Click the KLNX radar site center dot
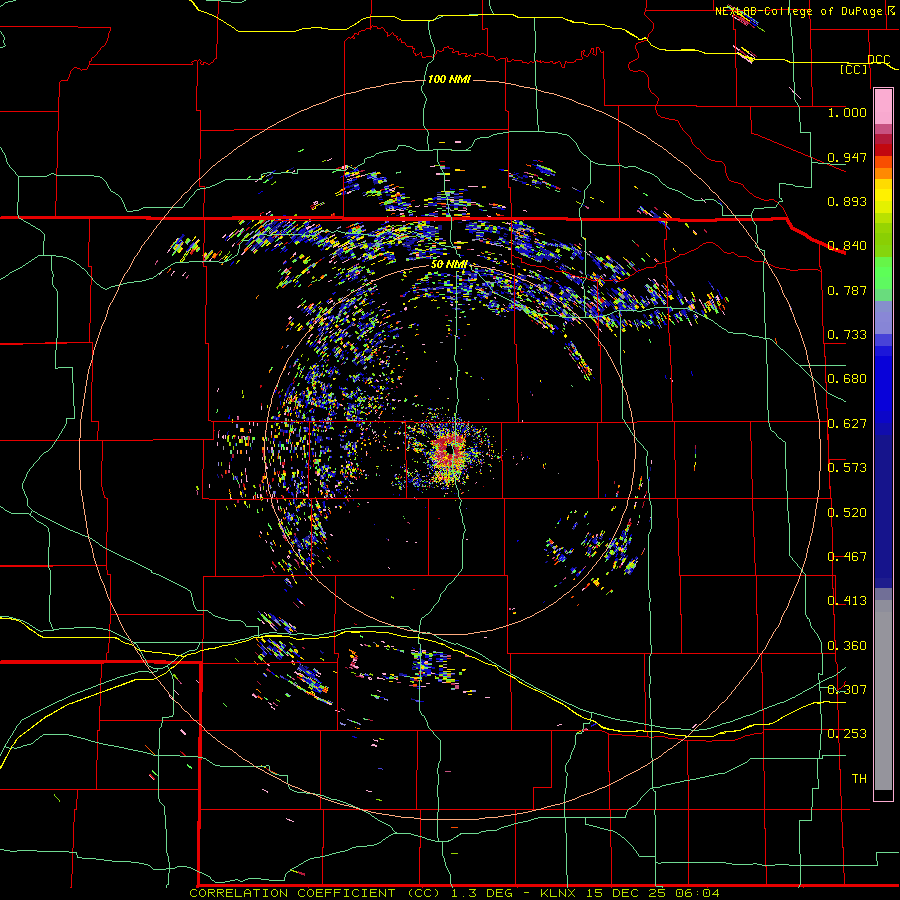This screenshot has height=900, width=900. tap(451, 451)
